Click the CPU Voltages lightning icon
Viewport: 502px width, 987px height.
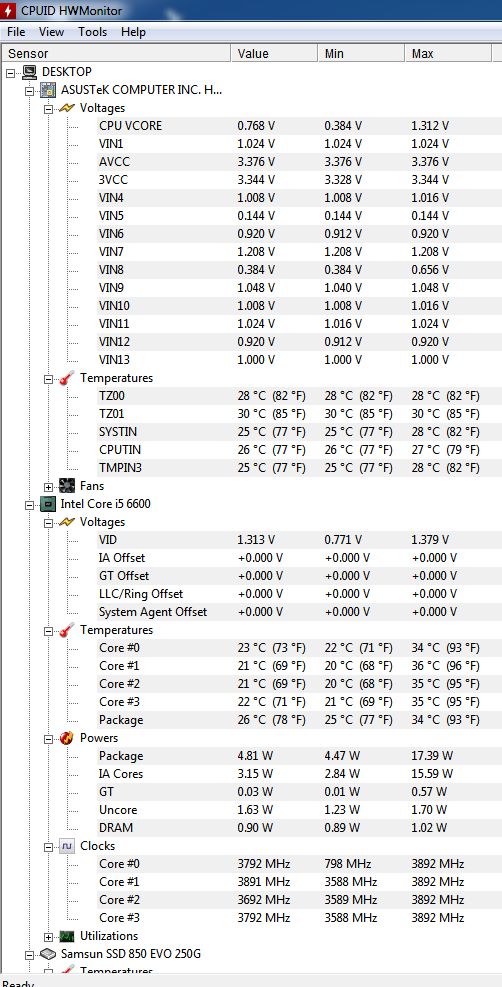[x=67, y=522]
